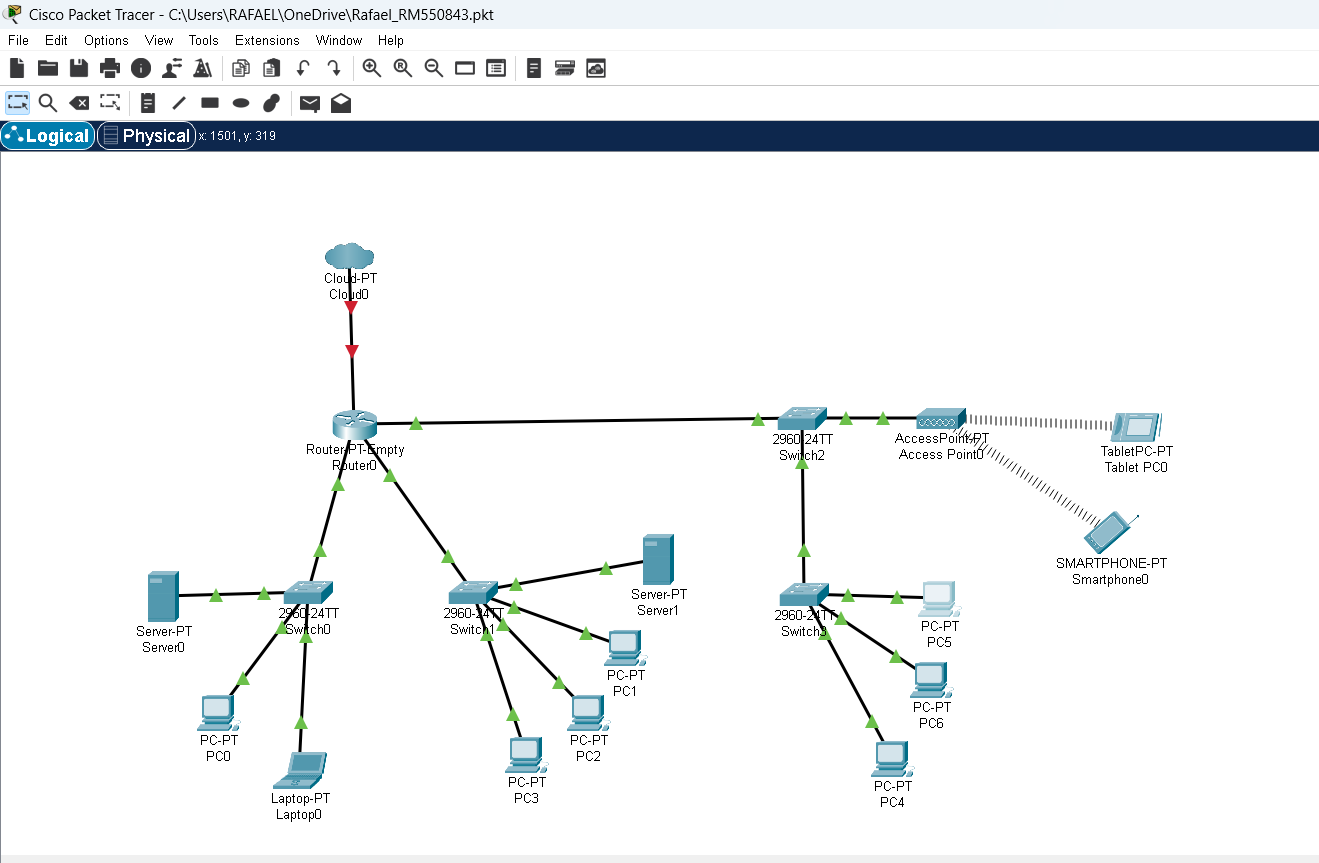Click the Server0 device
Screen dimensions: 1319x863
point(162,596)
